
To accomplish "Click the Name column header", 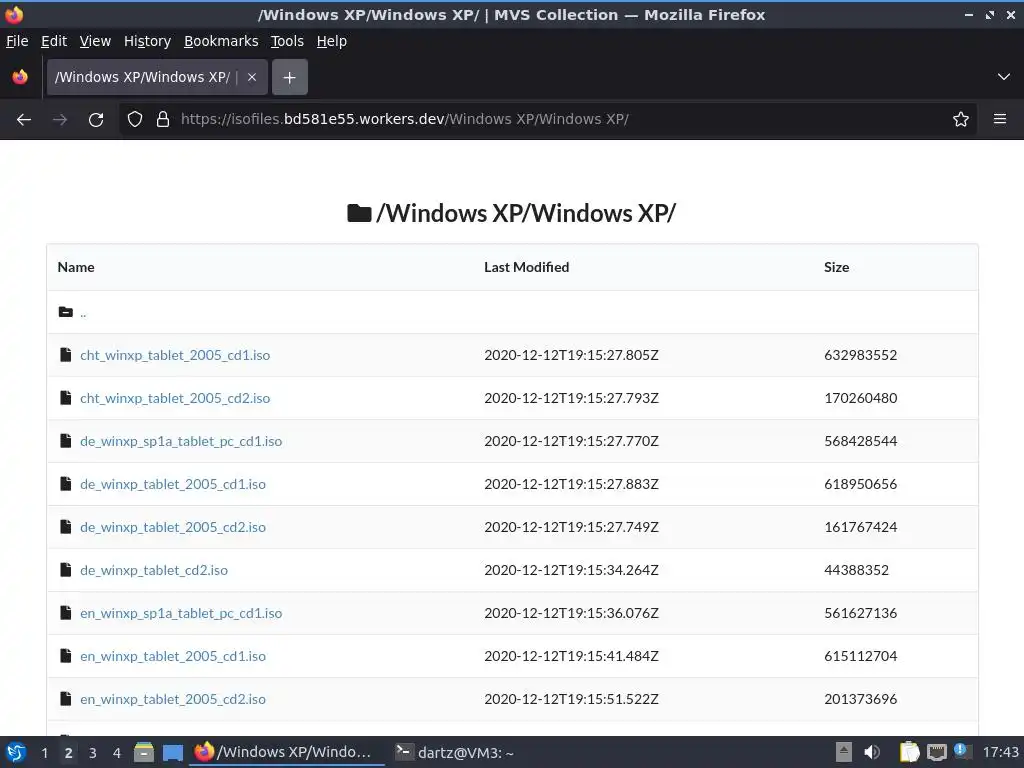I will [76, 267].
